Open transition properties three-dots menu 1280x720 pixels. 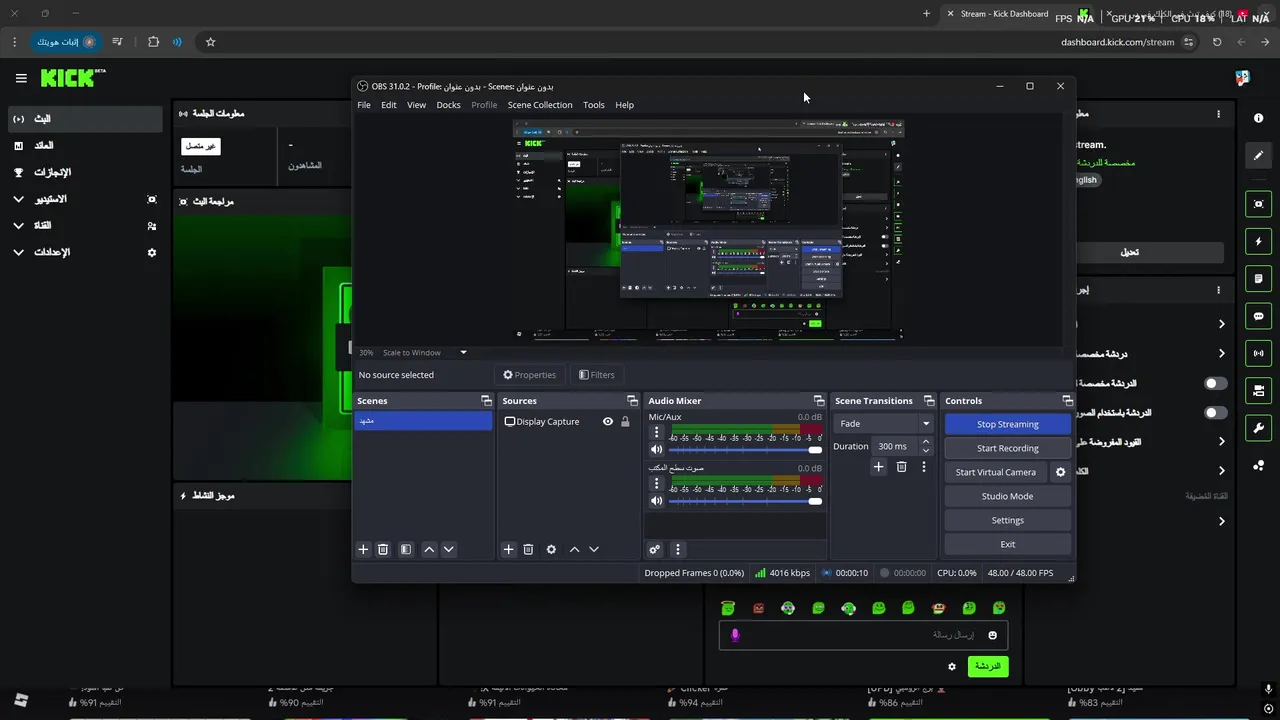pyautogui.click(x=923, y=467)
